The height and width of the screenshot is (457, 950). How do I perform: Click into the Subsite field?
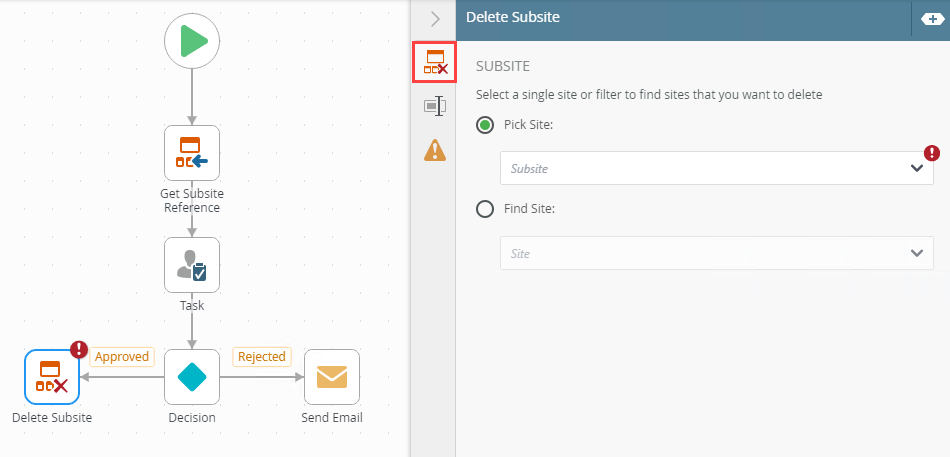[x=700, y=169]
